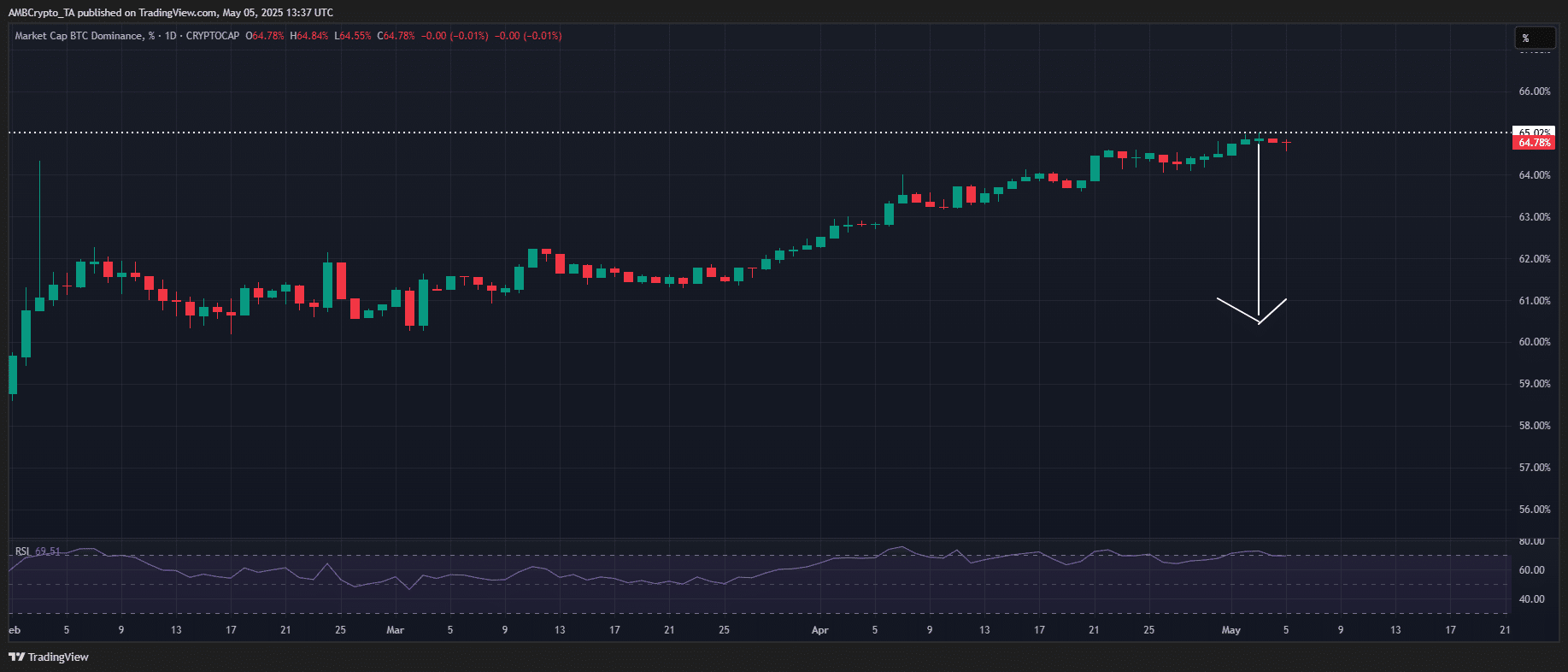Click the 57.00% price axis label
The image size is (1568, 672).
[1535, 468]
